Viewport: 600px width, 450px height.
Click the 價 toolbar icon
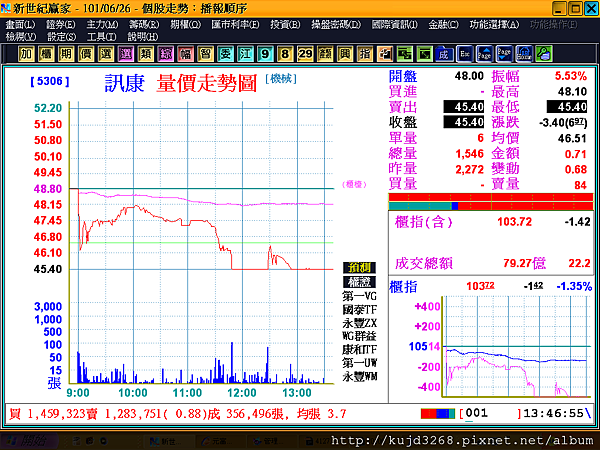click(86, 54)
